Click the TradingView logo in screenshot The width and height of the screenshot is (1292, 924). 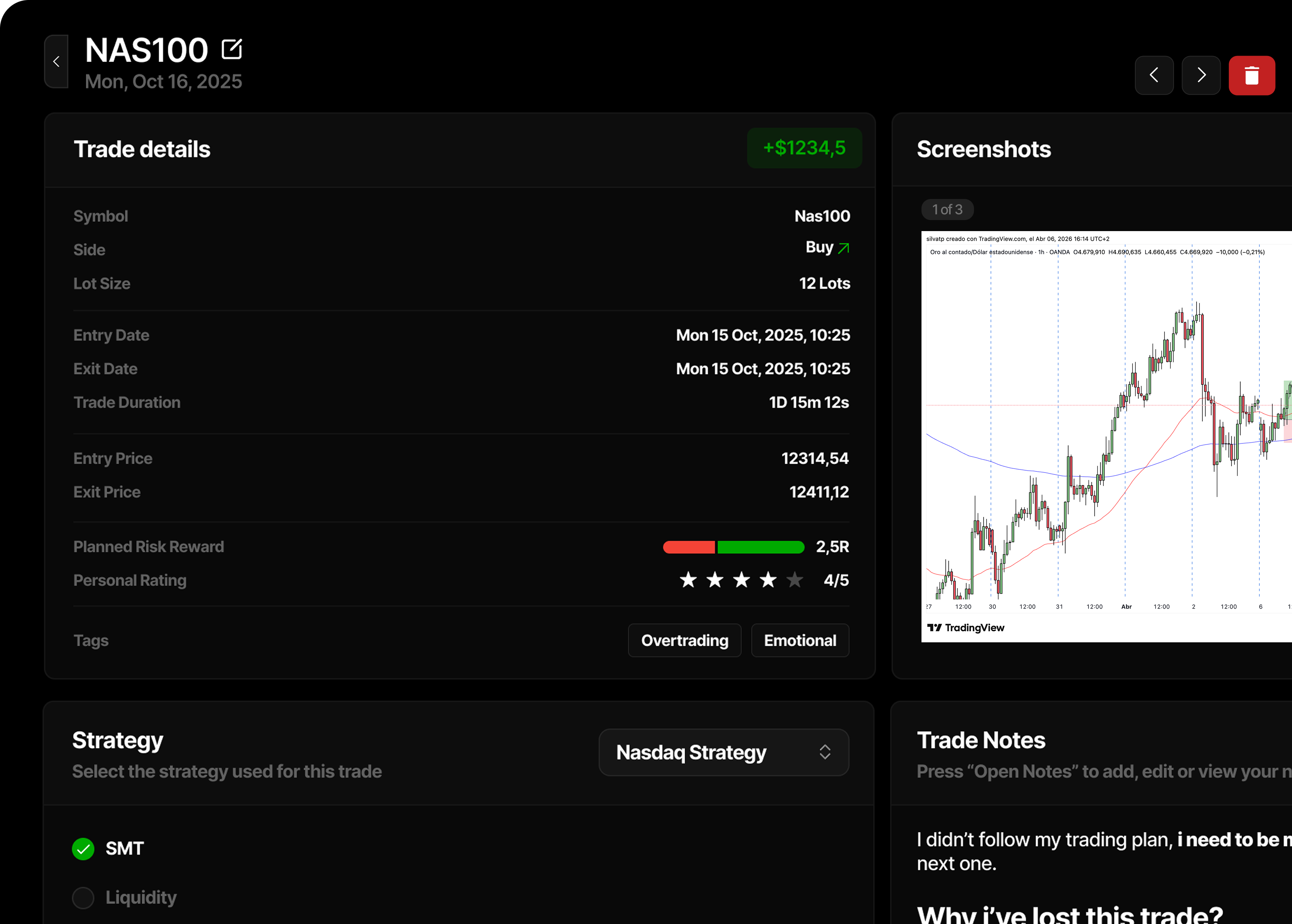966,628
